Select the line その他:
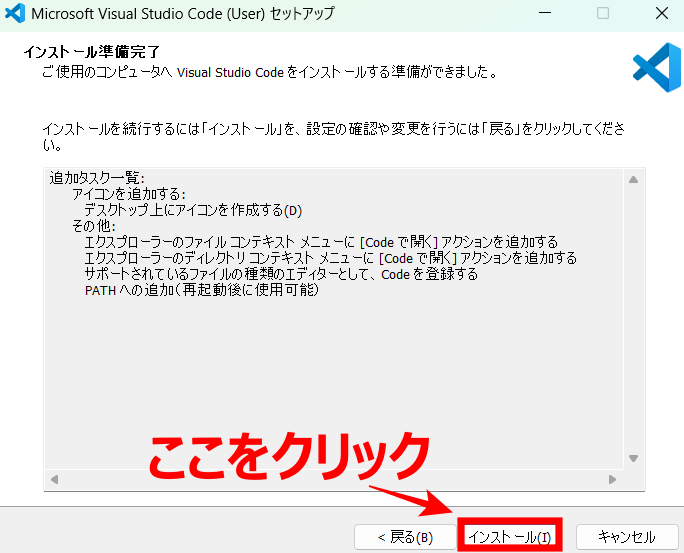The width and height of the screenshot is (684, 553). (94, 226)
